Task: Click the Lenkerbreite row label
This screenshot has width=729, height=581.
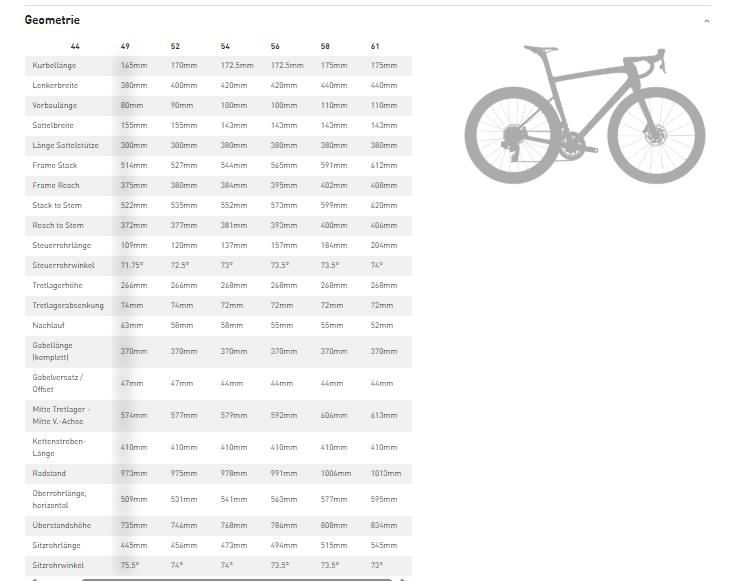Action: 54,85
